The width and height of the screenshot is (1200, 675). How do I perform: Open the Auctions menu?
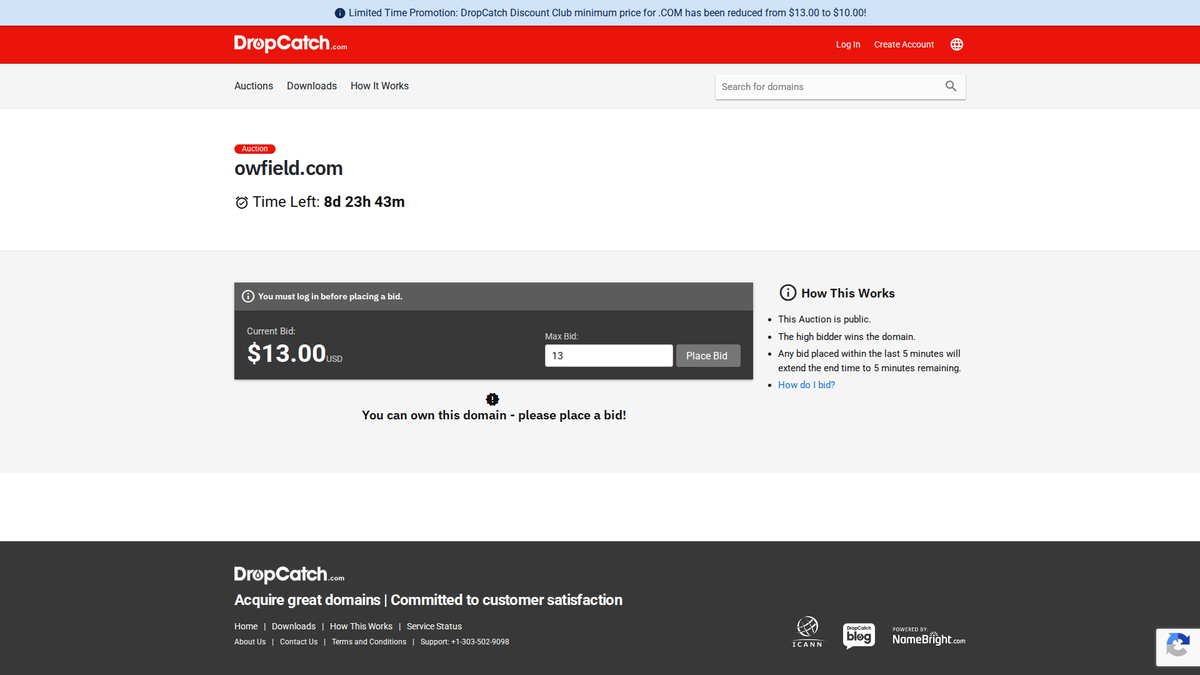(x=254, y=86)
